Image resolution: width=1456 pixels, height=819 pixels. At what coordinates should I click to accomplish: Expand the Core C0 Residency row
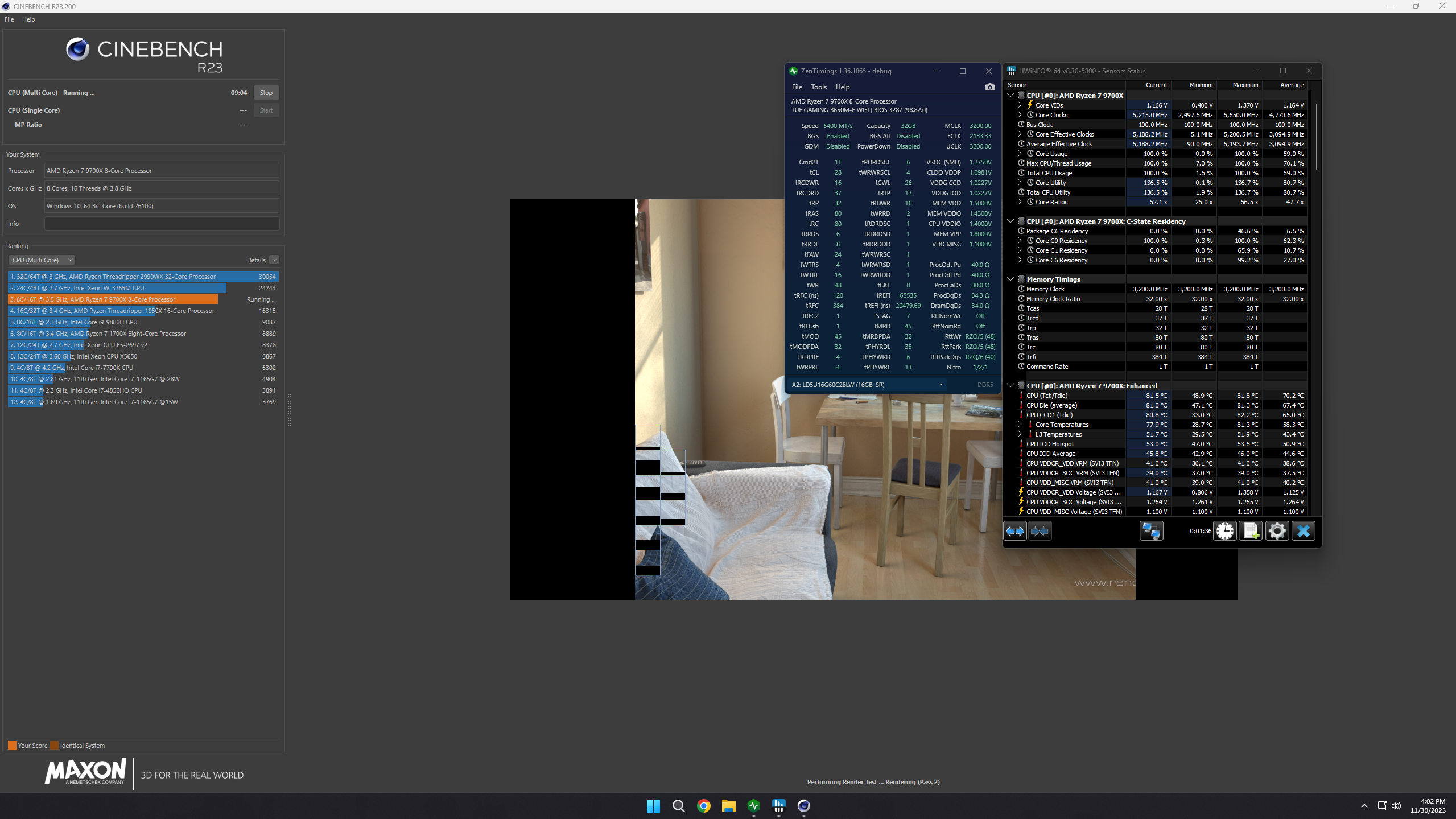click(x=1020, y=241)
